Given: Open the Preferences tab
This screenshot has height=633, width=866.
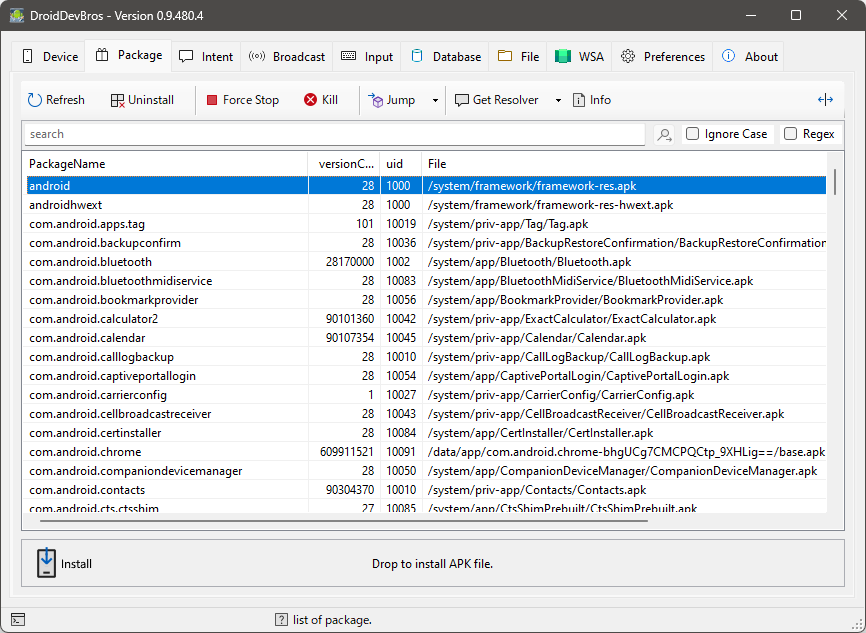Looking at the screenshot, I should (662, 56).
